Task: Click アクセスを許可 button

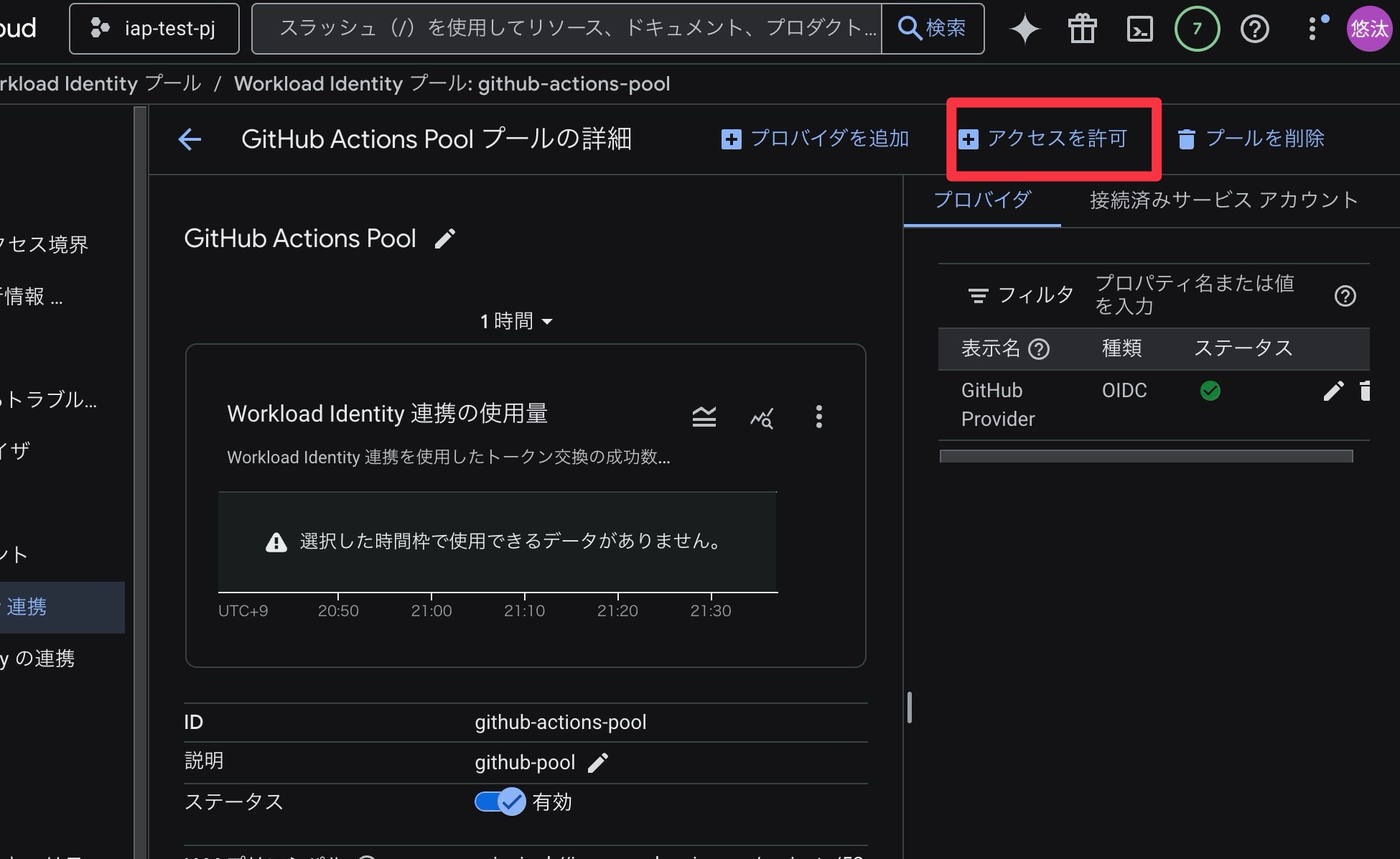Action: coord(1043,139)
